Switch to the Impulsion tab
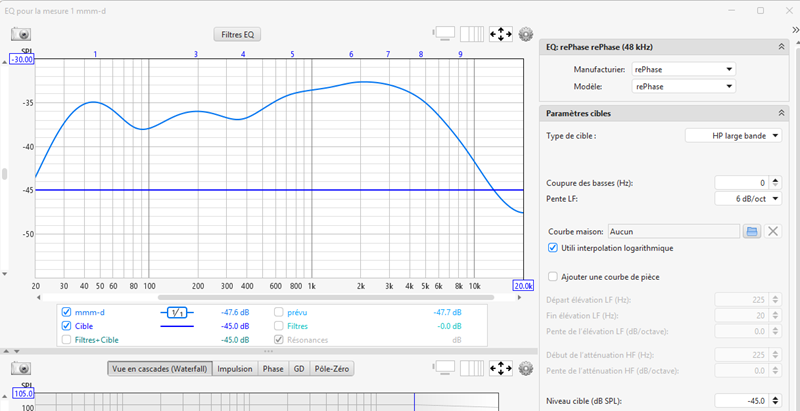 pos(235,369)
